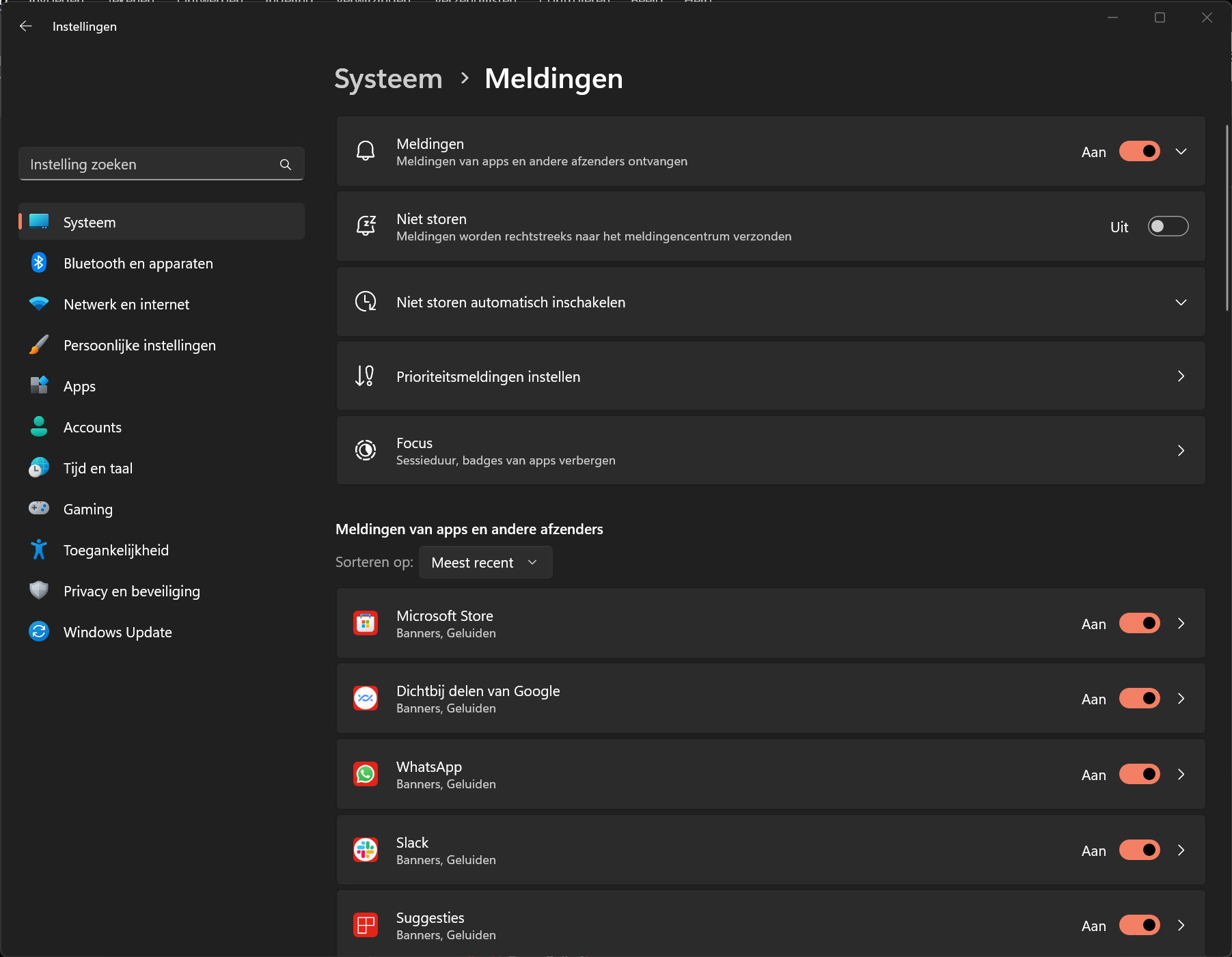The image size is (1232, 957).
Task: Click the search magnifier icon
Action: pos(286,165)
